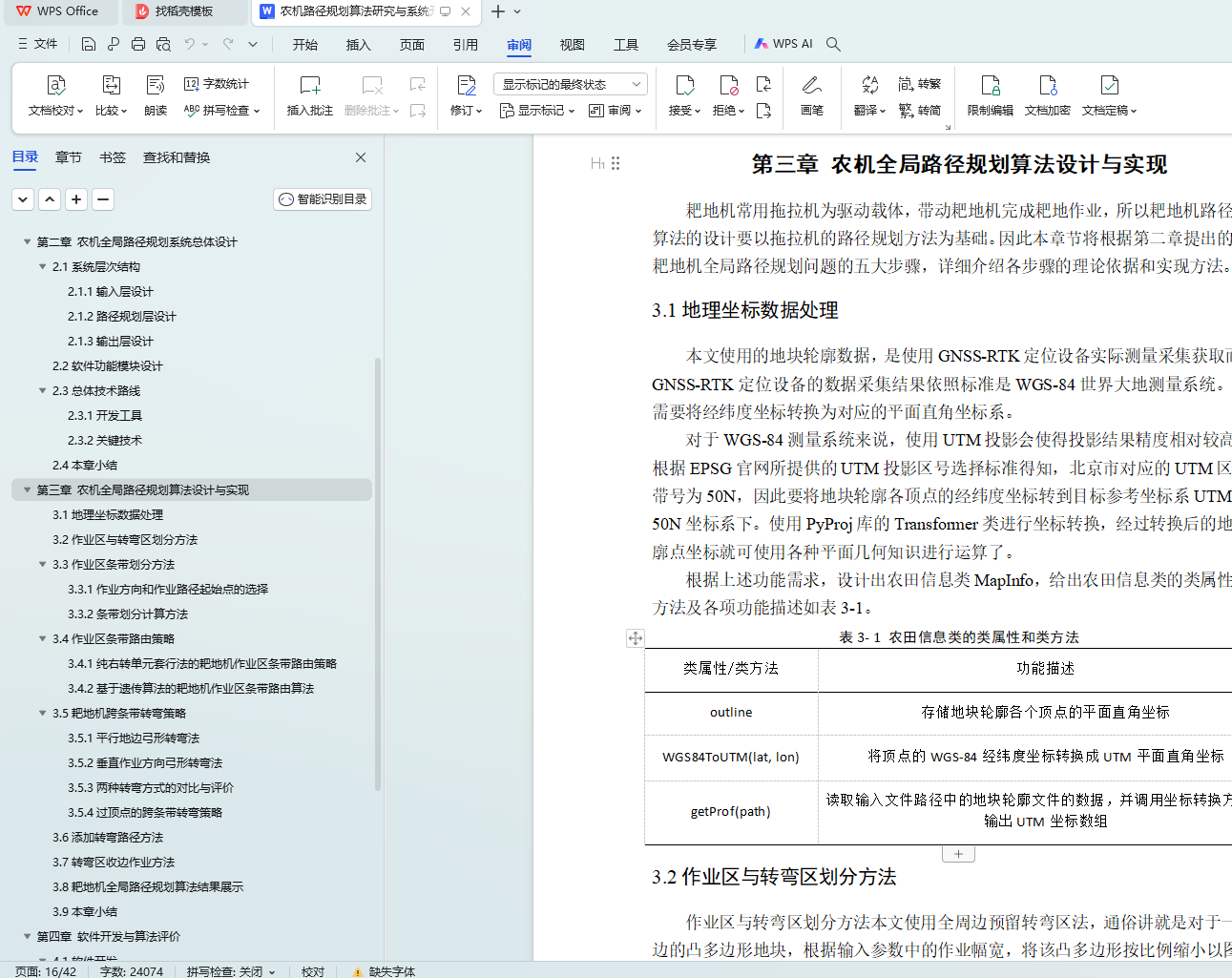Click the Print icon in quick access toolbar
Image resolution: width=1232 pixels, height=978 pixels.
138,44
